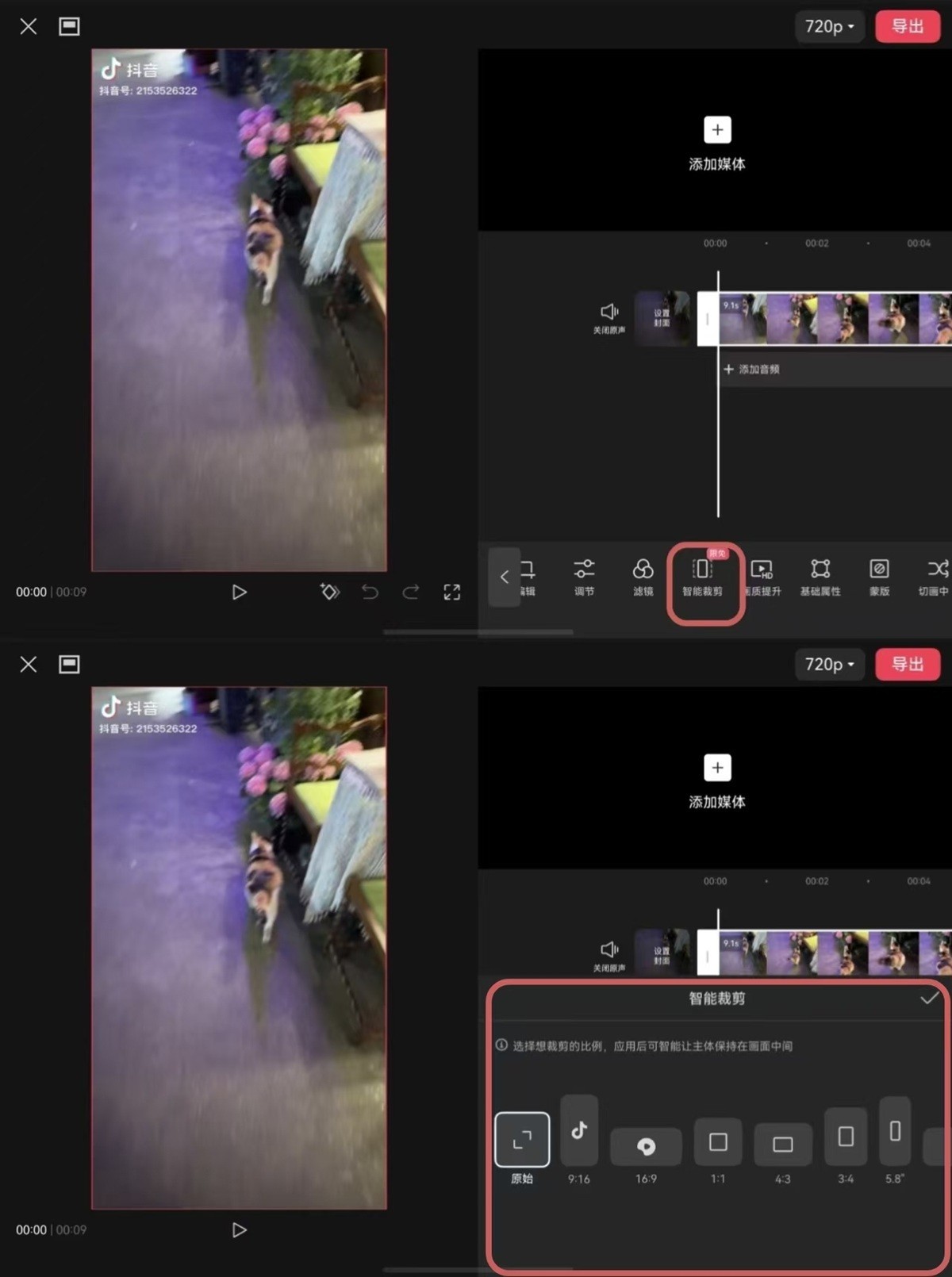952x1277 pixels.
Task: Select the 滤镜 filter tool
Action: tap(643, 577)
